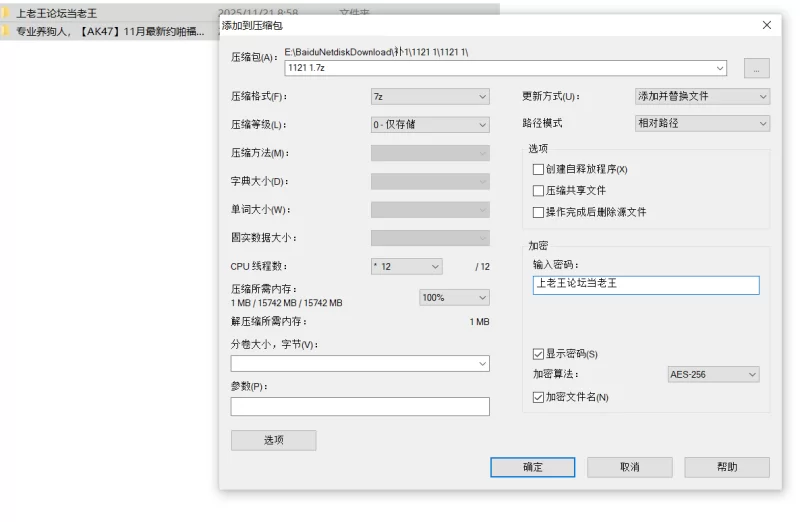Click the archive path text E:\BaiduNetdiskDownload

tap(377, 52)
